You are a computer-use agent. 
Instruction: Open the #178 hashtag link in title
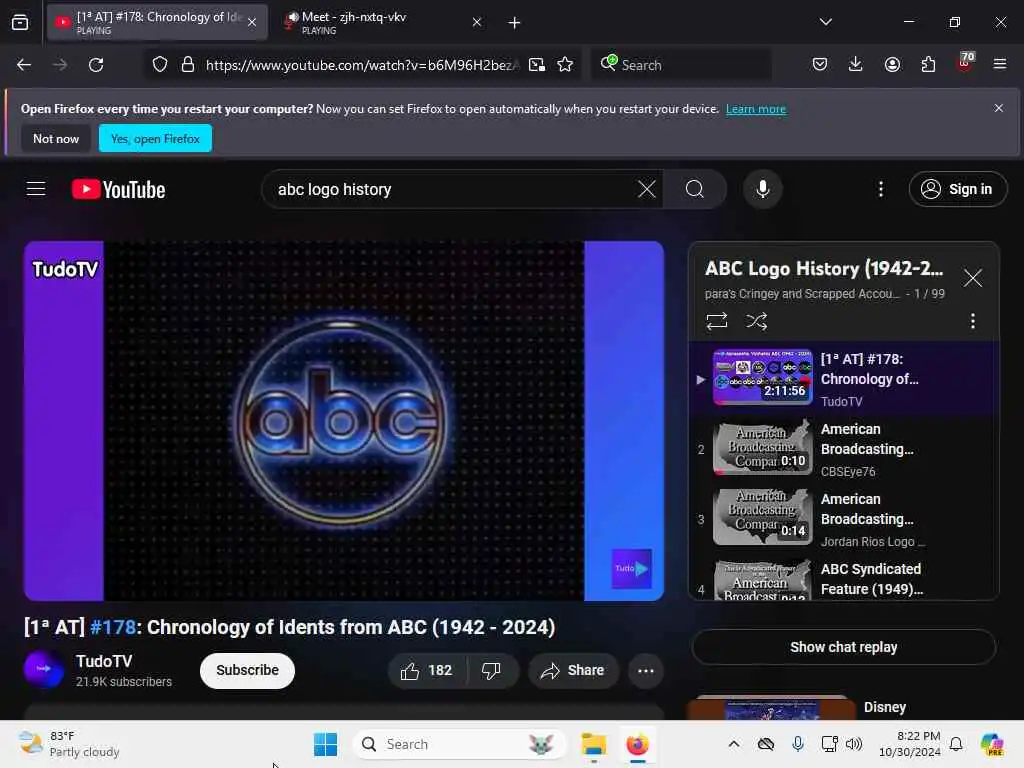pyautogui.click(x=113, y=627)
